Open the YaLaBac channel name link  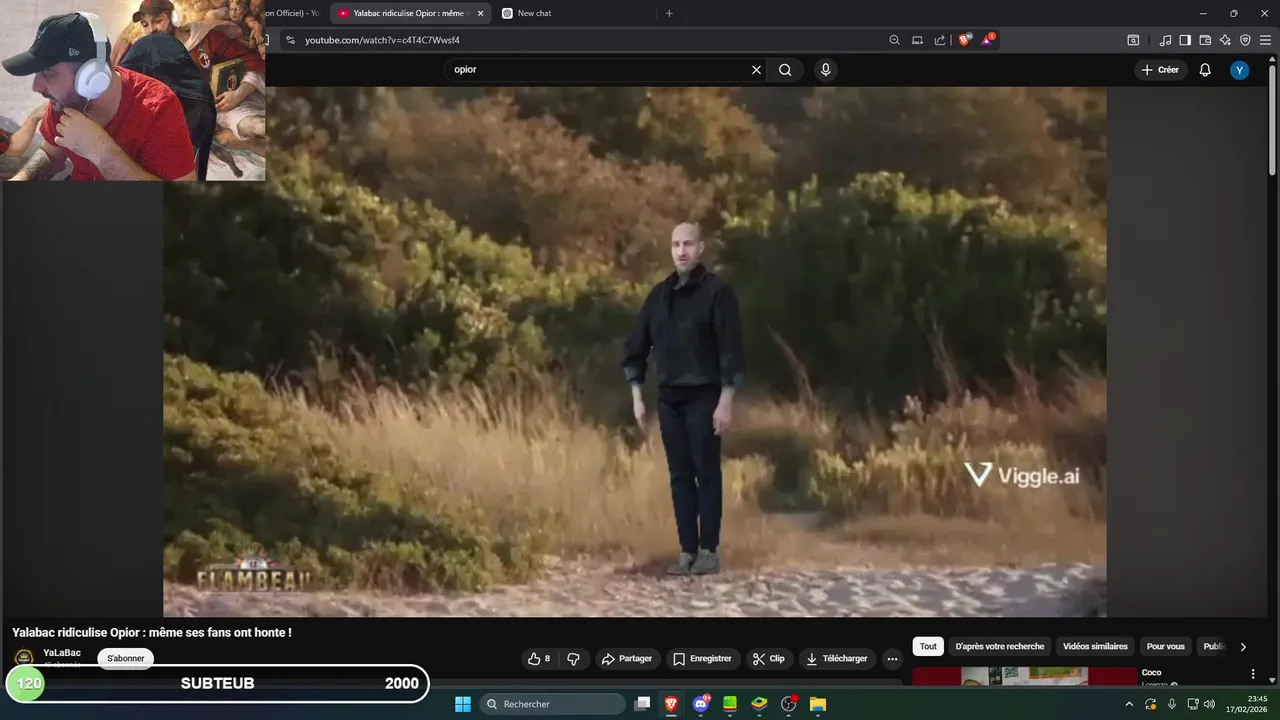coord(62,653)
